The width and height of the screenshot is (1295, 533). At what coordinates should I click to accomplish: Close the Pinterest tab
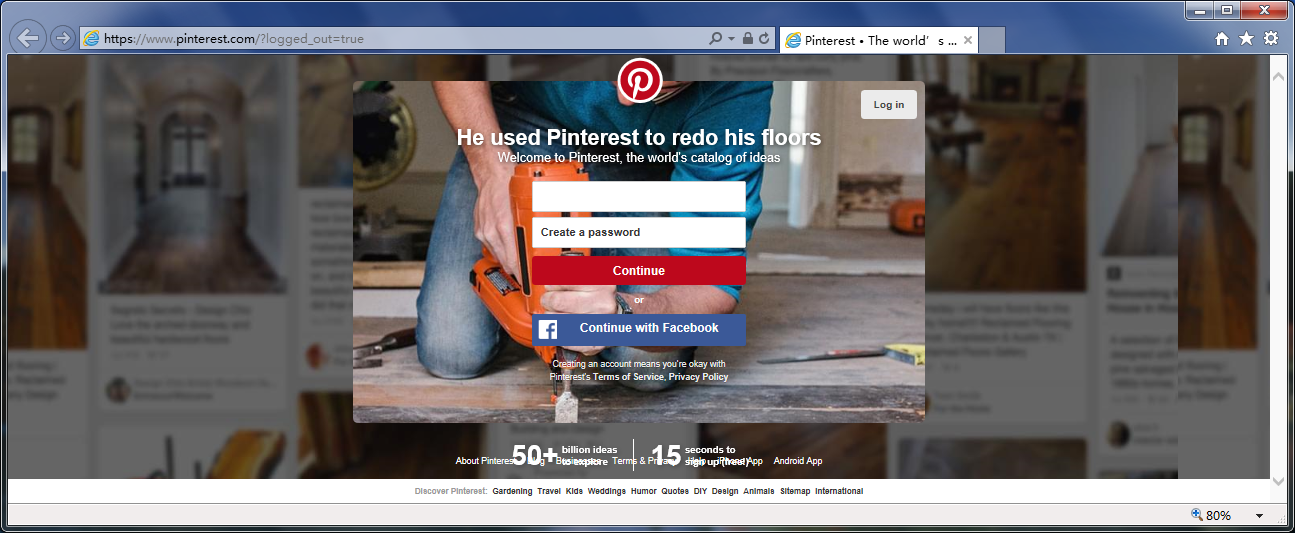(x=967, y=41)
